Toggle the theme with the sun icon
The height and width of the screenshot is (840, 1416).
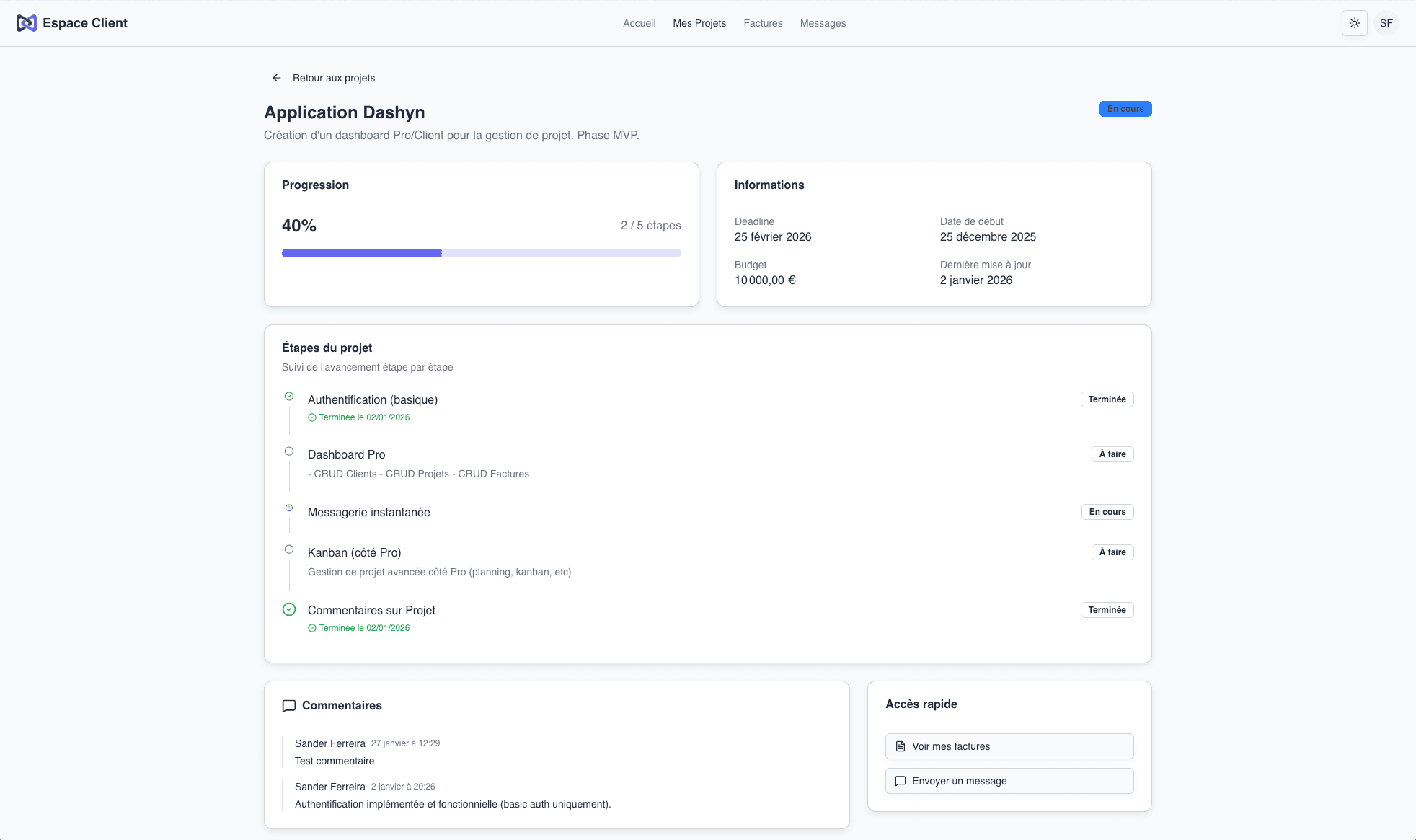[x=1354, y=22]
